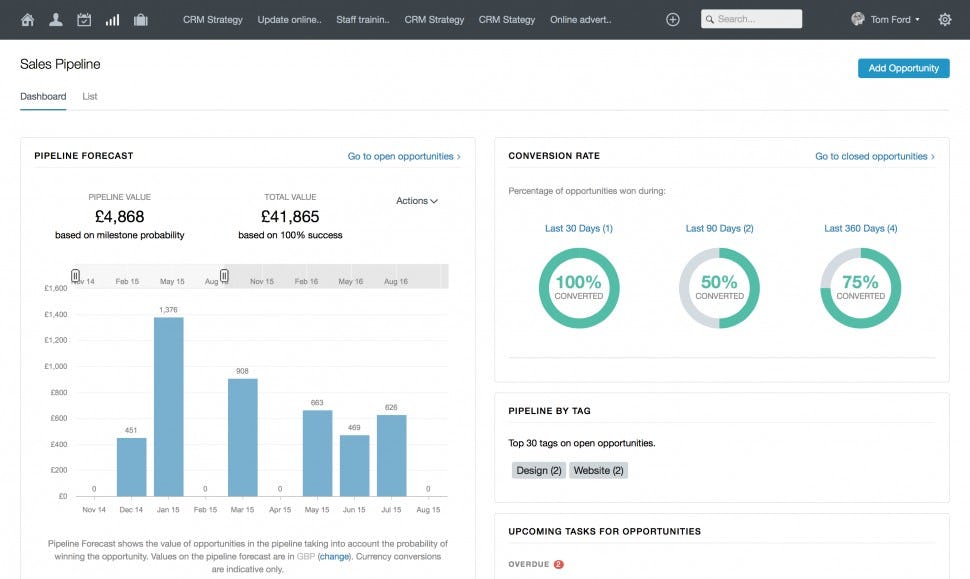Click the Jul 15 bar labeled 626
970x579 pixels.
(x=392, y=455)
